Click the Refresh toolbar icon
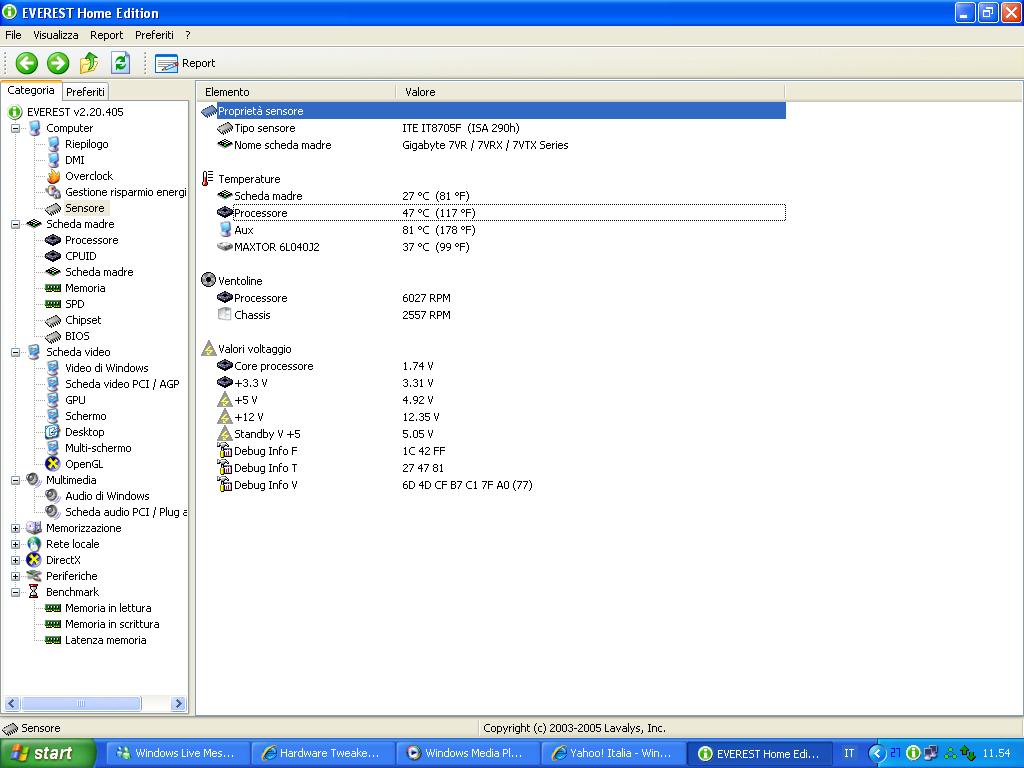The image size is (1024, 768). (120, 63)
